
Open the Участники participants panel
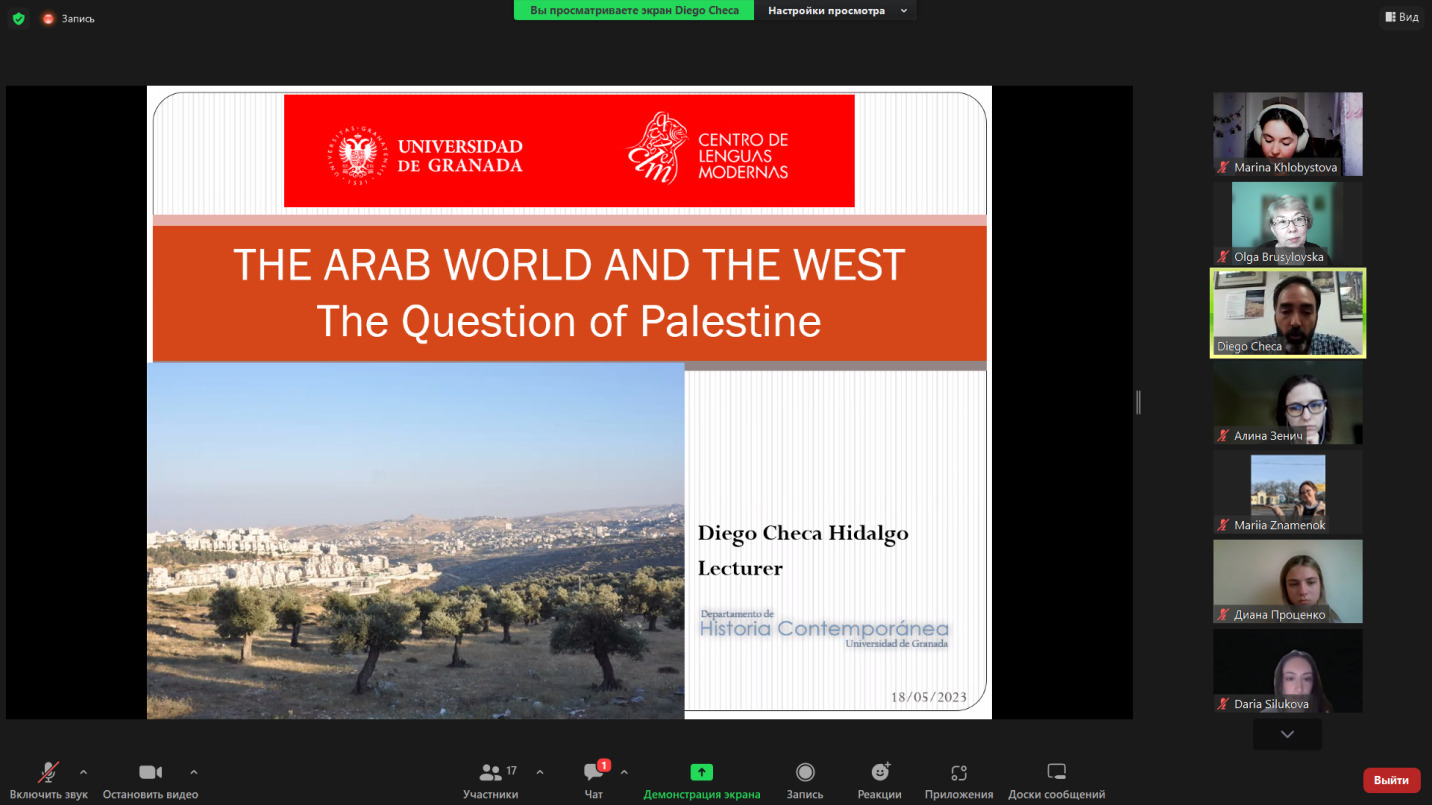pyautogui.click(x=491, y=780)
